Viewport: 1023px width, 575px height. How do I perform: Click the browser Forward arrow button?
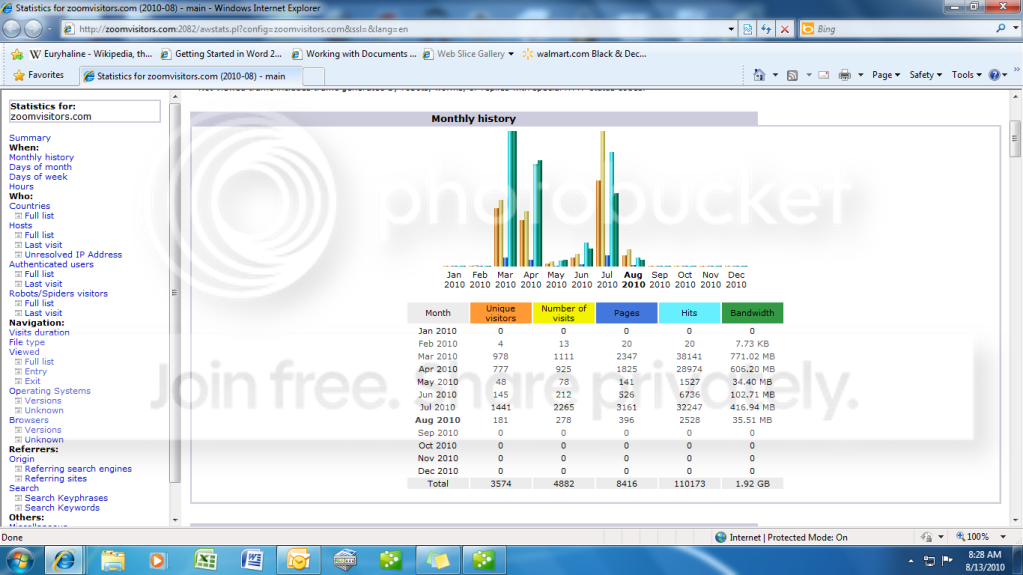click(x=33, y=29)
